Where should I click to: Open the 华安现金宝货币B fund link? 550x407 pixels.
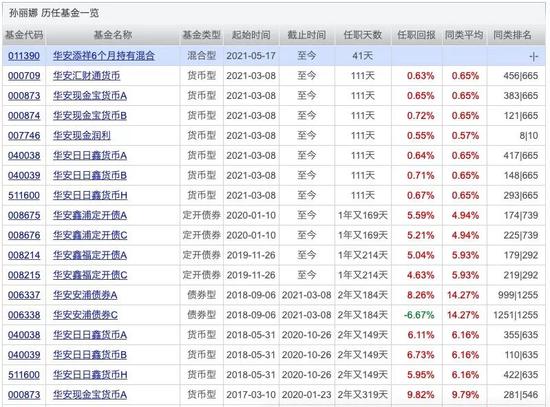click(x=90, y=116)
